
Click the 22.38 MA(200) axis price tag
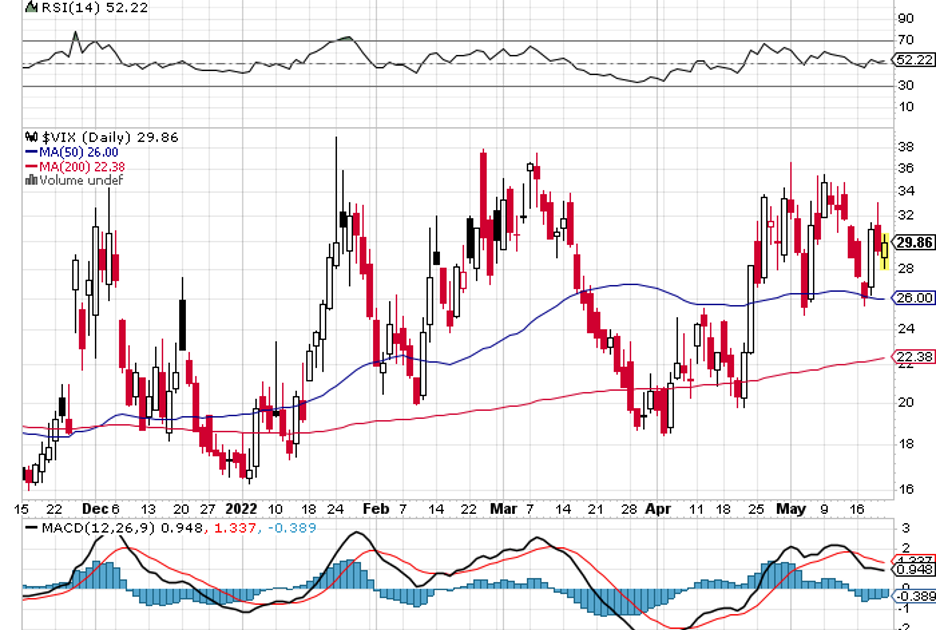point(915,357)
